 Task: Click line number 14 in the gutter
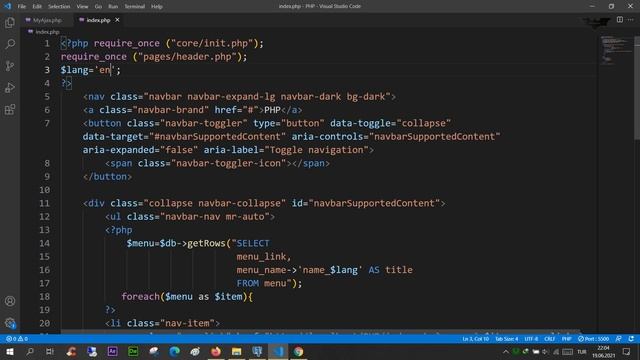point(44,243)
